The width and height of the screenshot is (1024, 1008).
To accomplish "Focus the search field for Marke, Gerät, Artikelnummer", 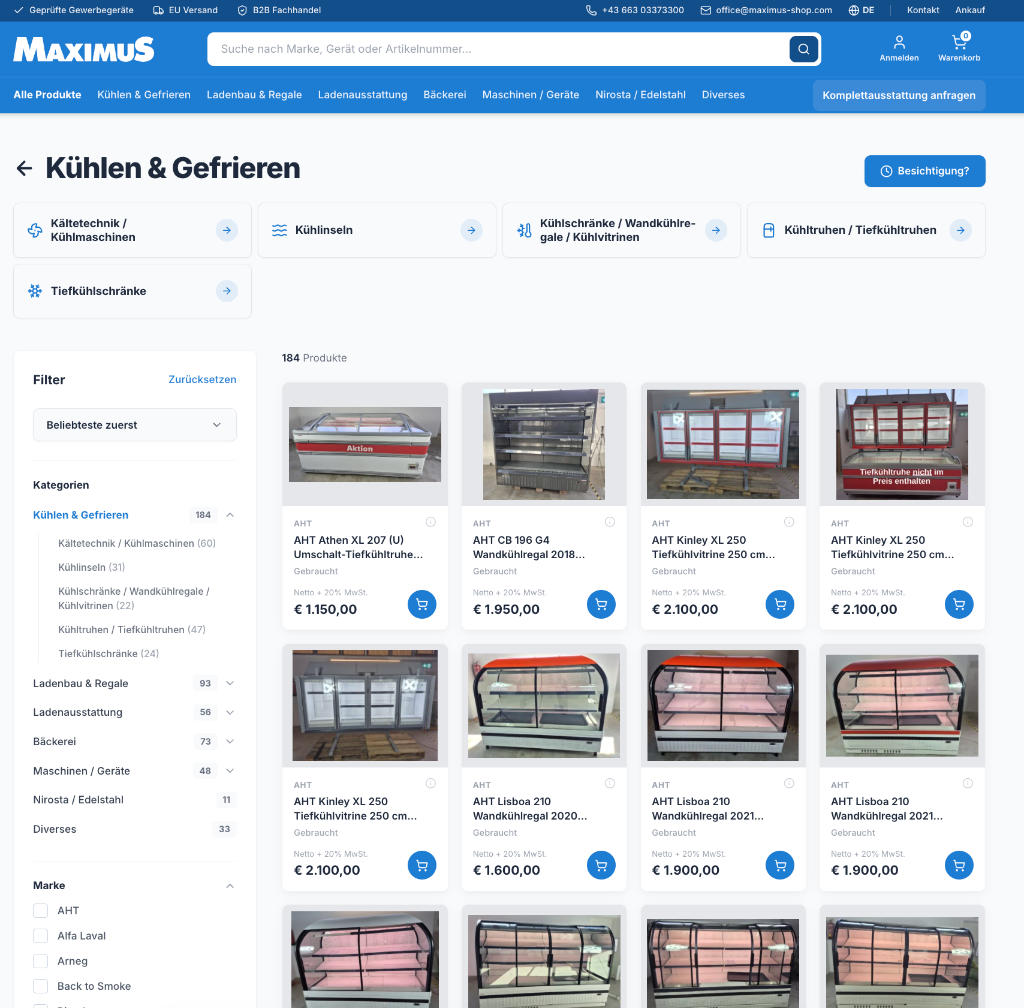I will (498, 49).
